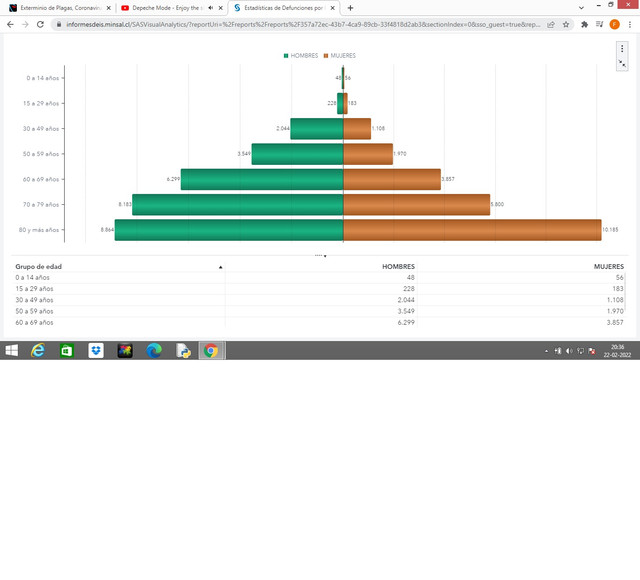Click the lock icon in address bar
The image size is (640, 580).
[x=59, y=24]
